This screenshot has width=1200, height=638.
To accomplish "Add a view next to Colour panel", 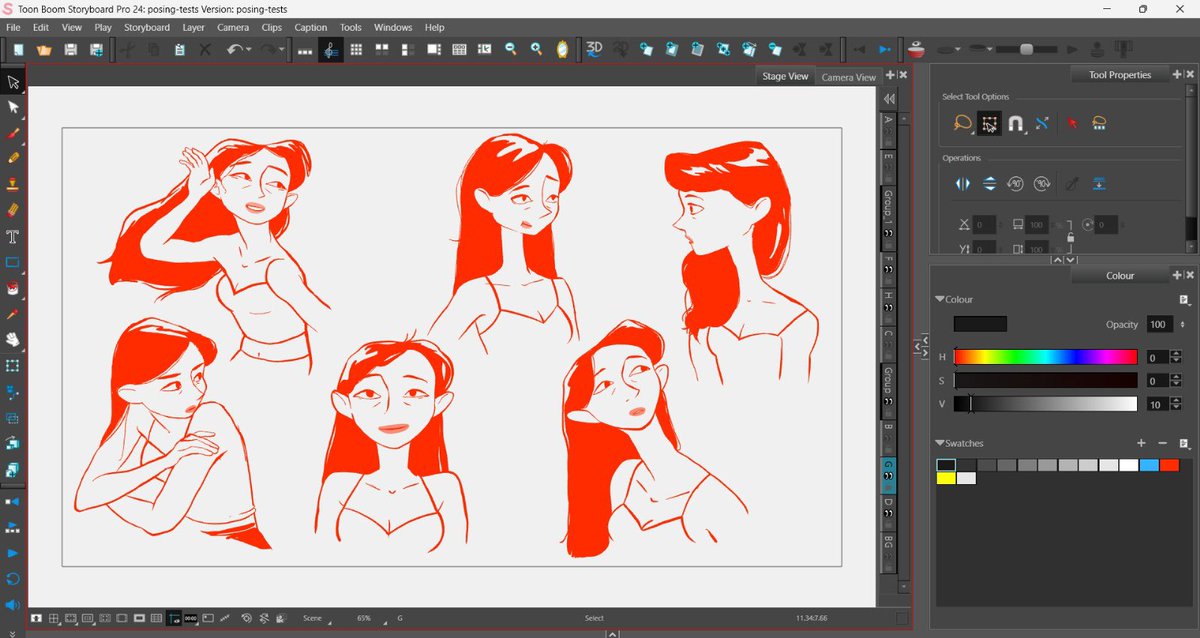I will click(x=1177, y=275).
